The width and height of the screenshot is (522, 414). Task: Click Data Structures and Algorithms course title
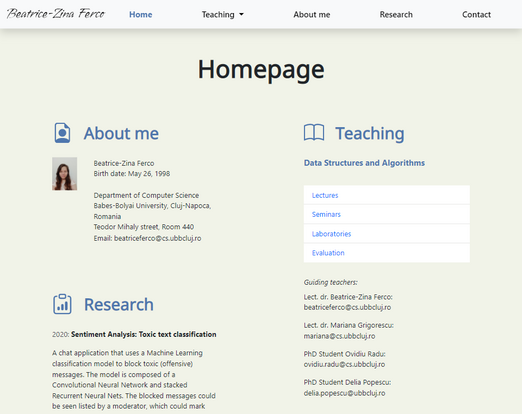[x=364, y=163]
